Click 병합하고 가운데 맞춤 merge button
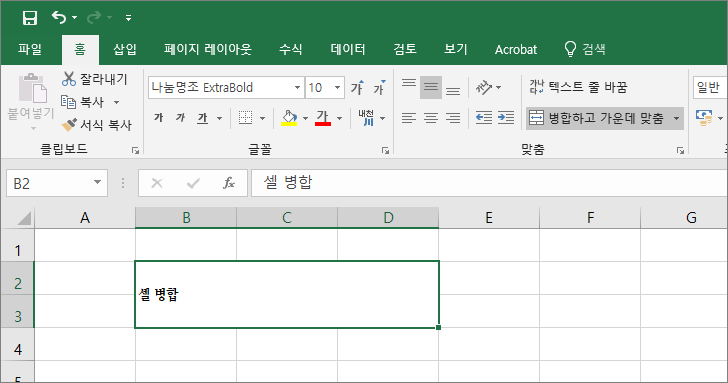The height and width of the screenshot is (383, 728). 597,118
